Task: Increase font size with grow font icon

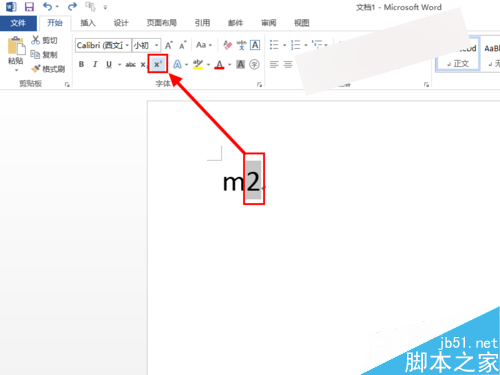Action: (x=169, y=45)
